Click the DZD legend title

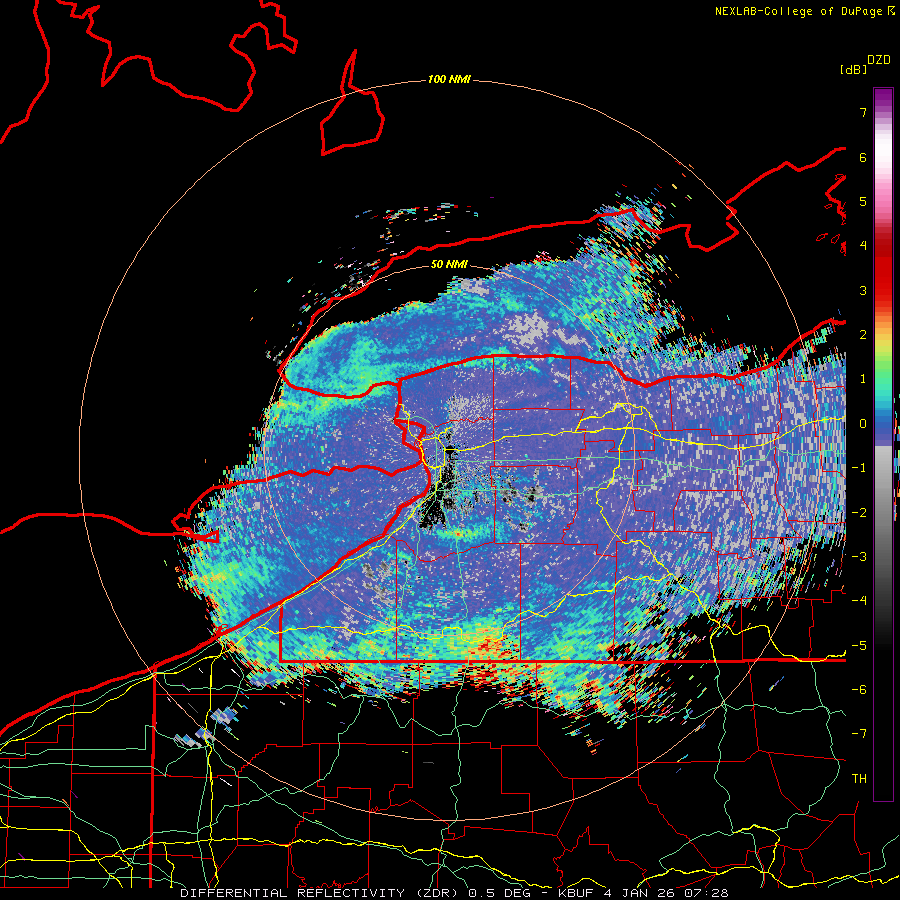tap(879, 60)
